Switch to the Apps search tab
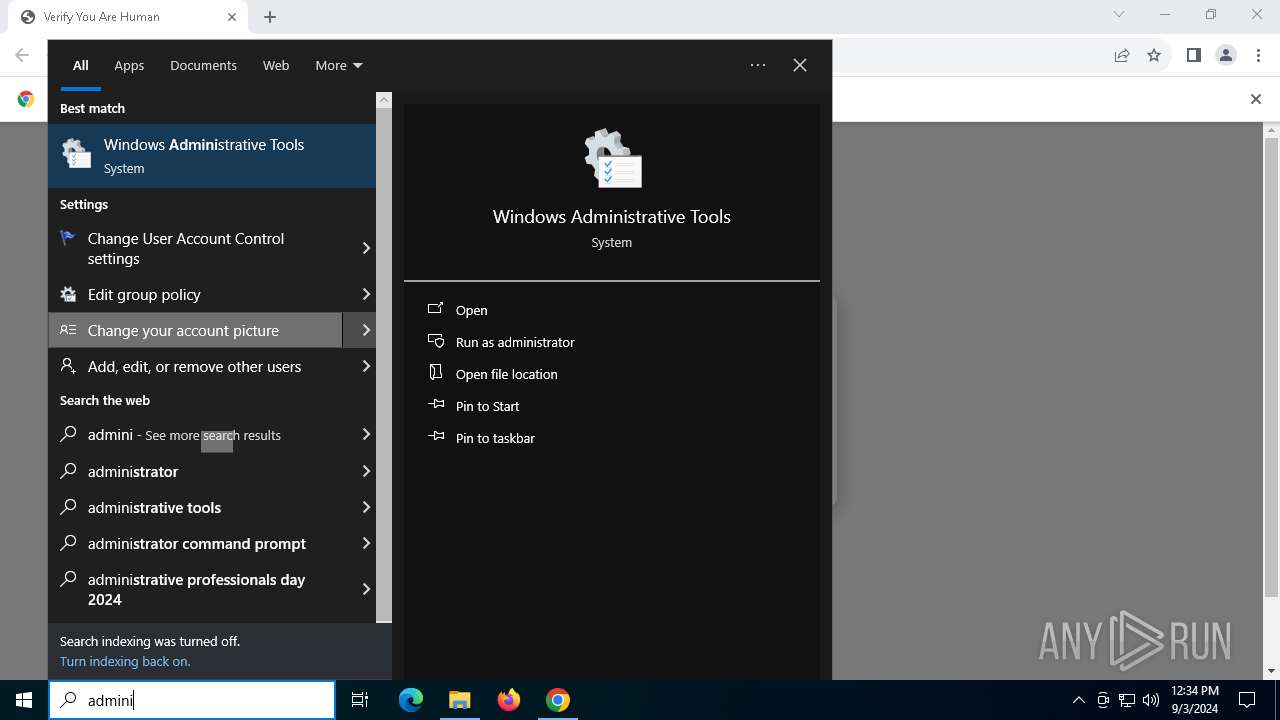Screen dimensions: 1280x720 (x=129, y=65)
